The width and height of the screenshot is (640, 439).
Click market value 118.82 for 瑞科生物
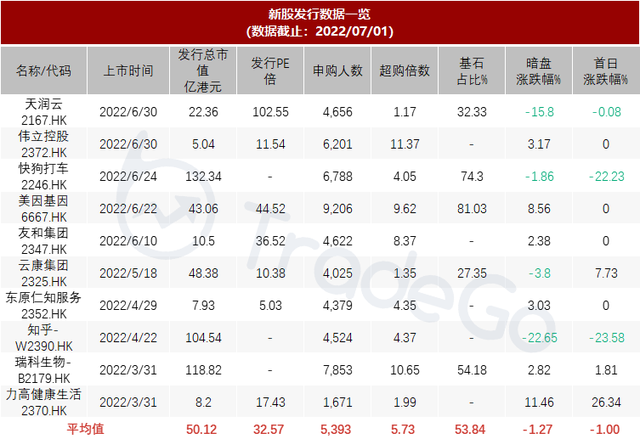203,370
